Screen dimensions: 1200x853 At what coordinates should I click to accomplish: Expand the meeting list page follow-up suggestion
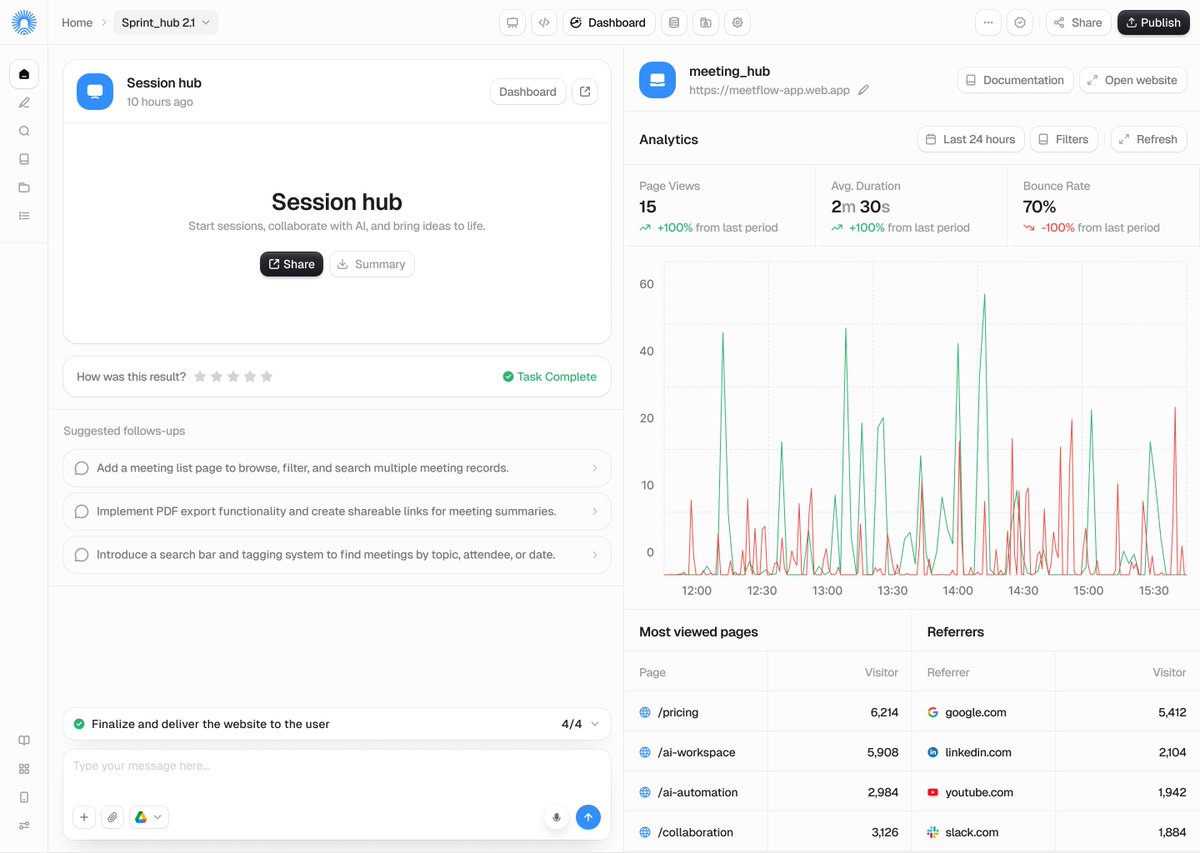[337, 468]
